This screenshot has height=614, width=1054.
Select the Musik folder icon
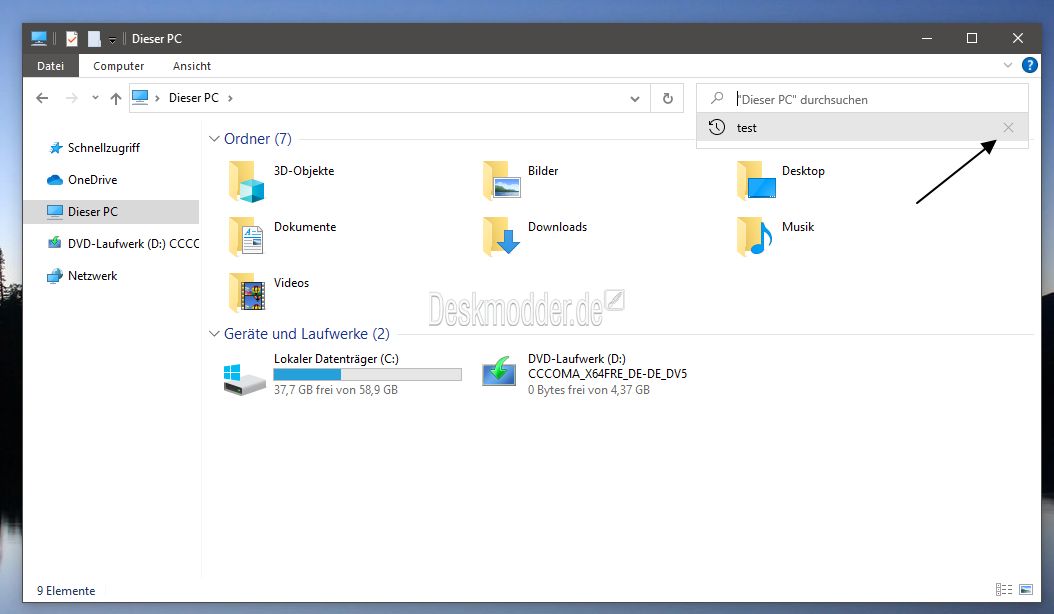coord(754,236)
